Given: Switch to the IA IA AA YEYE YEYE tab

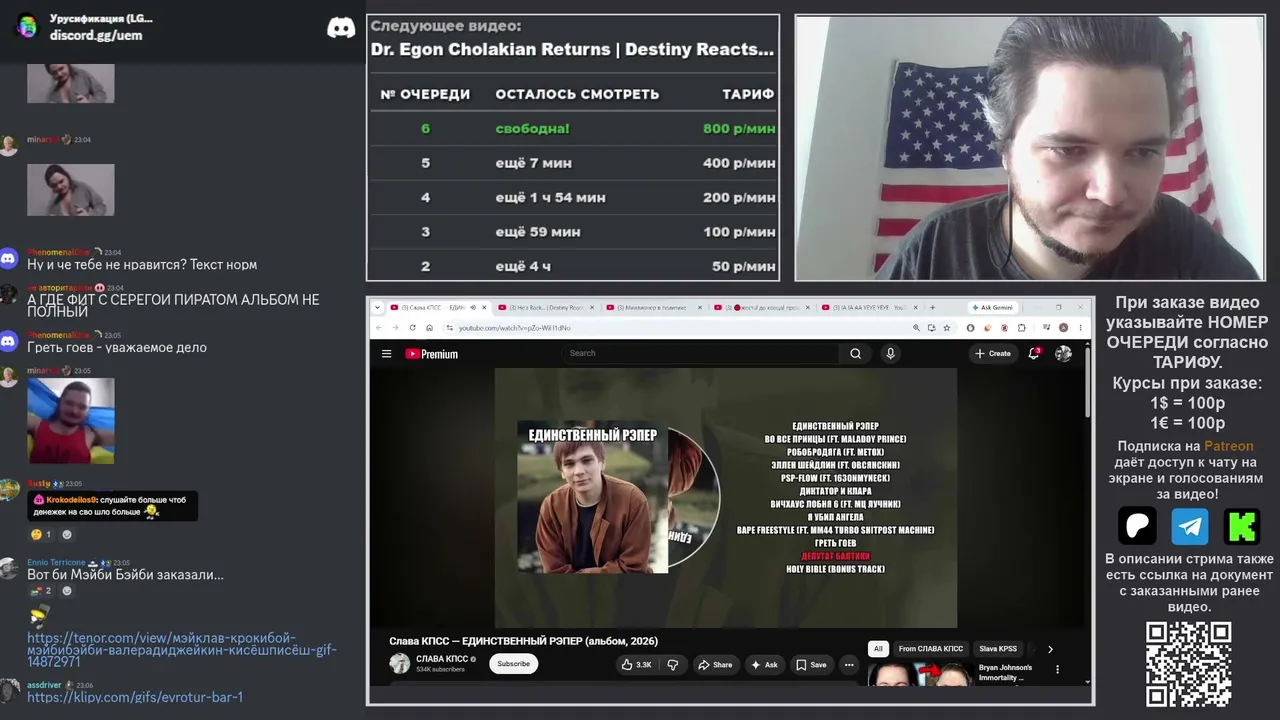Looking at the screenshot, I should tap(870, 307).
